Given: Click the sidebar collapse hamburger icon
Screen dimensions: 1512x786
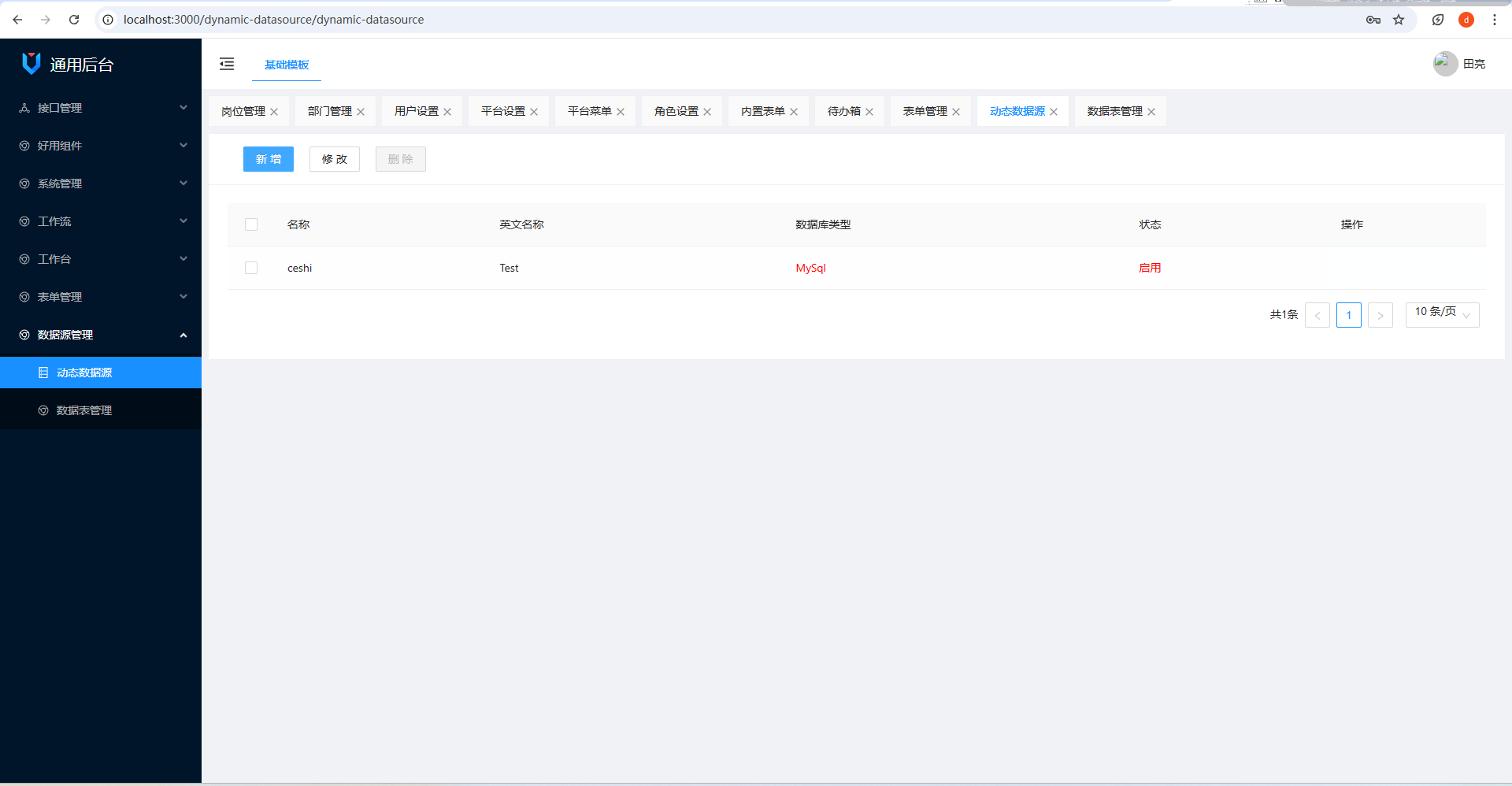Looking at the screenshot, I should click(x=227, y=64).
